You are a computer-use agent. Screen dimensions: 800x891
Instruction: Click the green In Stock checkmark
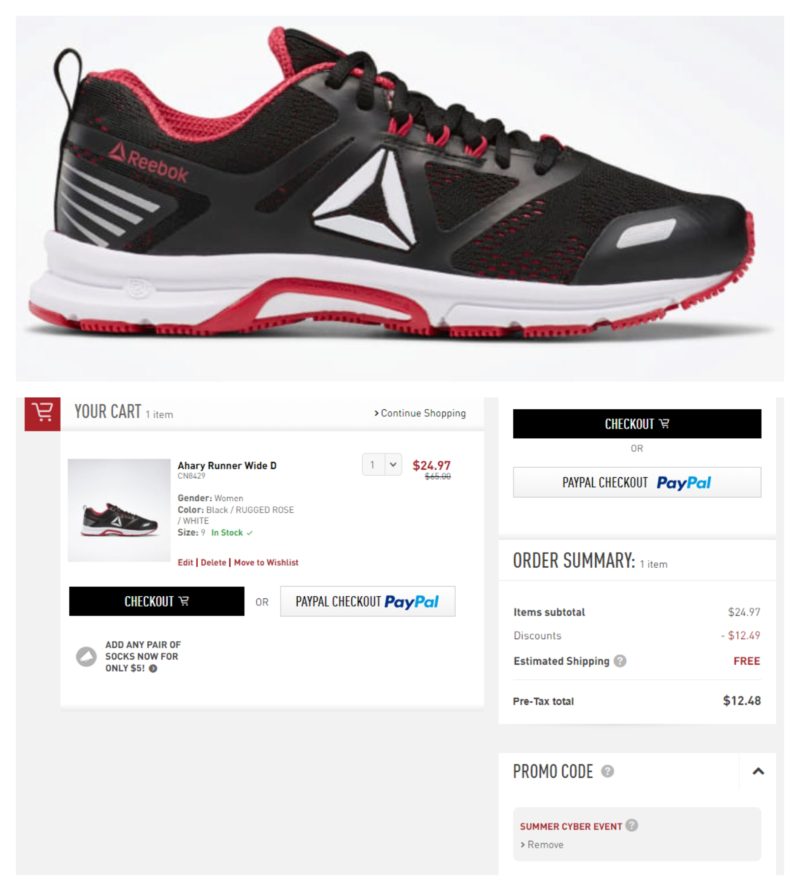pyautogui.click(x=249, y=532)
